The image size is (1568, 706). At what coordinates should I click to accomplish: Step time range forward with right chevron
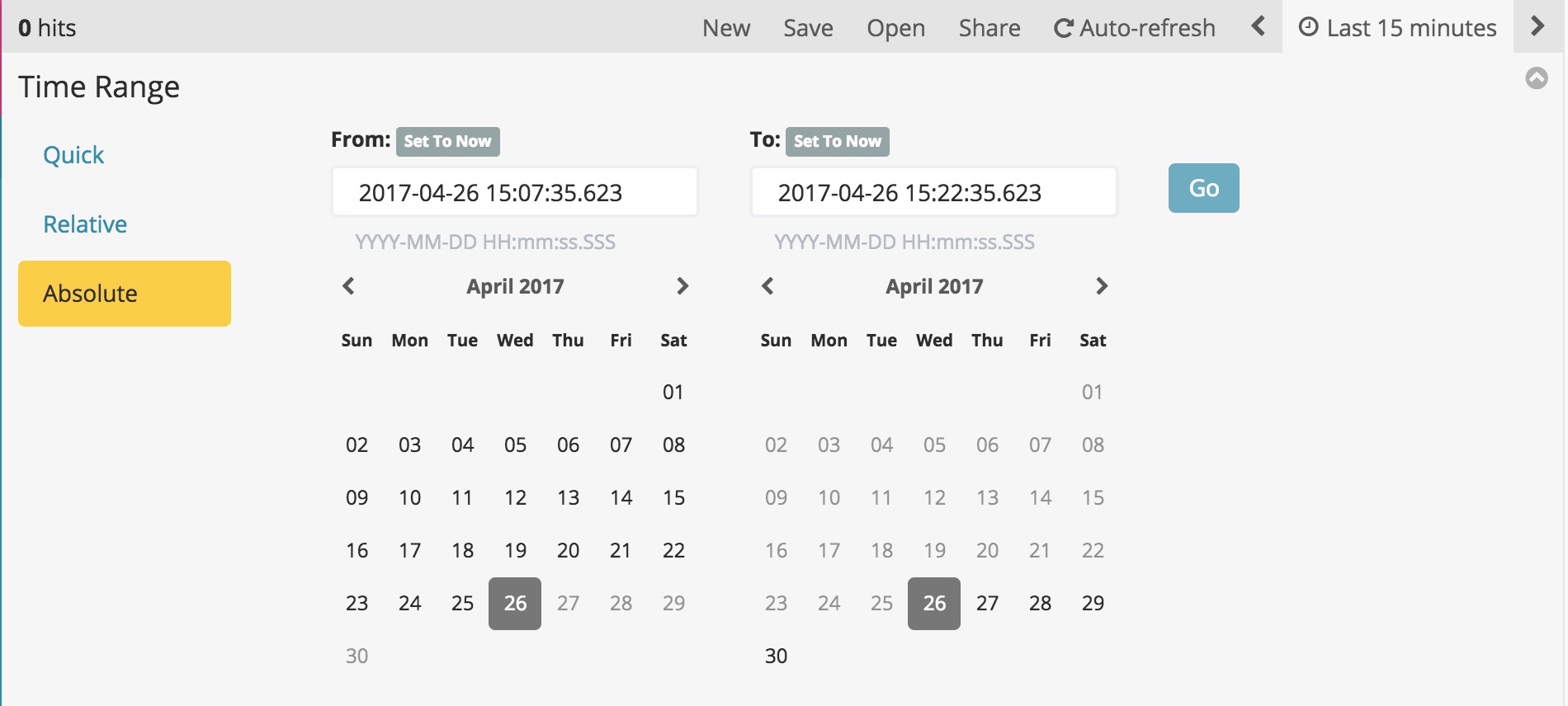pyautogui.click(x=1537, y=26)
